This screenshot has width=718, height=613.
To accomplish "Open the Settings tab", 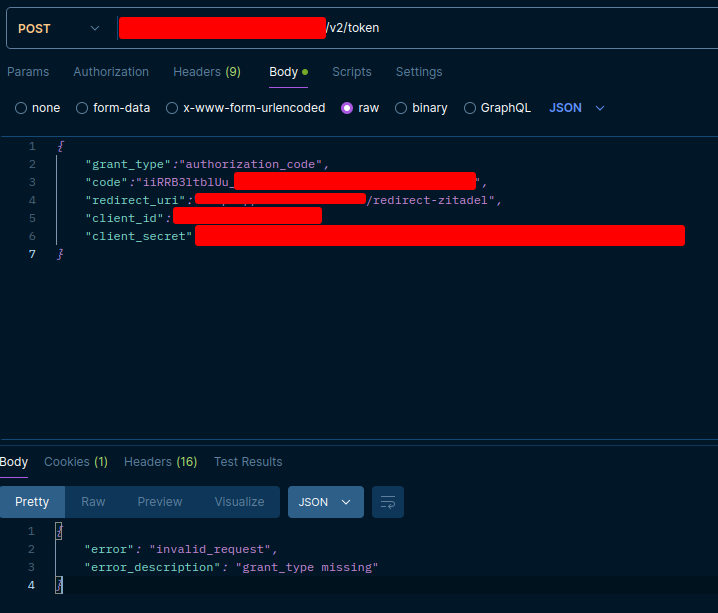I will (x=419, y=72).
